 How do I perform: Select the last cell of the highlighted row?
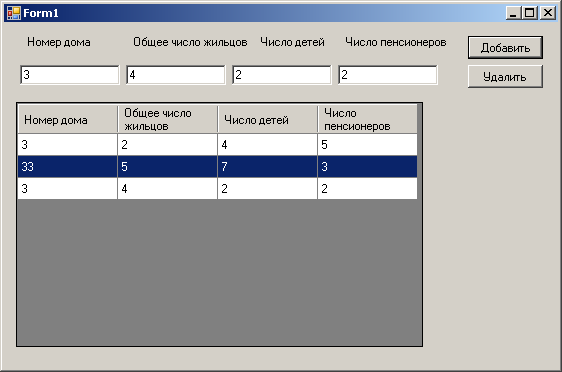[367, 167]
